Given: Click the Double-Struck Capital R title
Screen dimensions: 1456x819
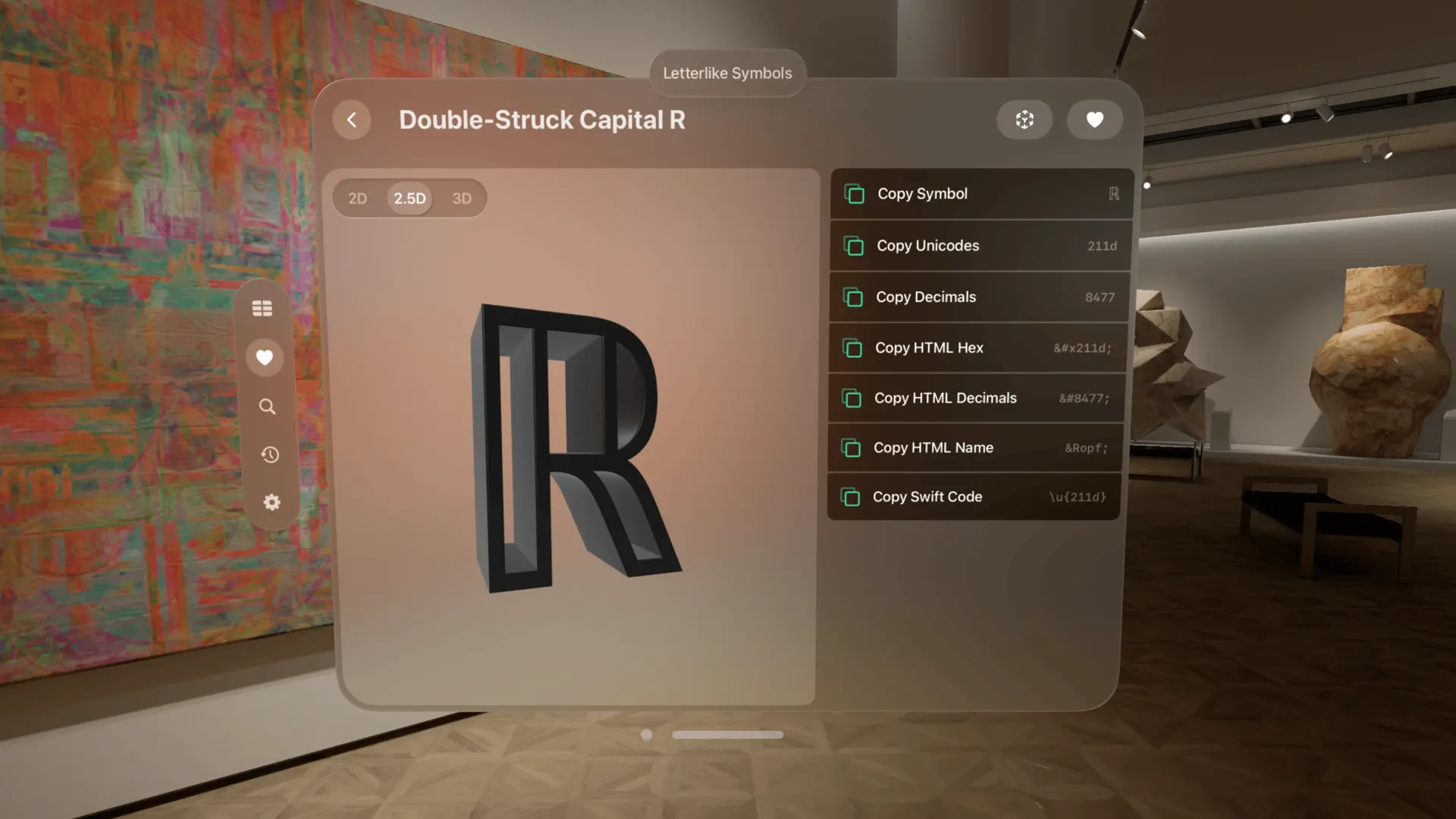Looking at the screenshot, I should point(542,120).
